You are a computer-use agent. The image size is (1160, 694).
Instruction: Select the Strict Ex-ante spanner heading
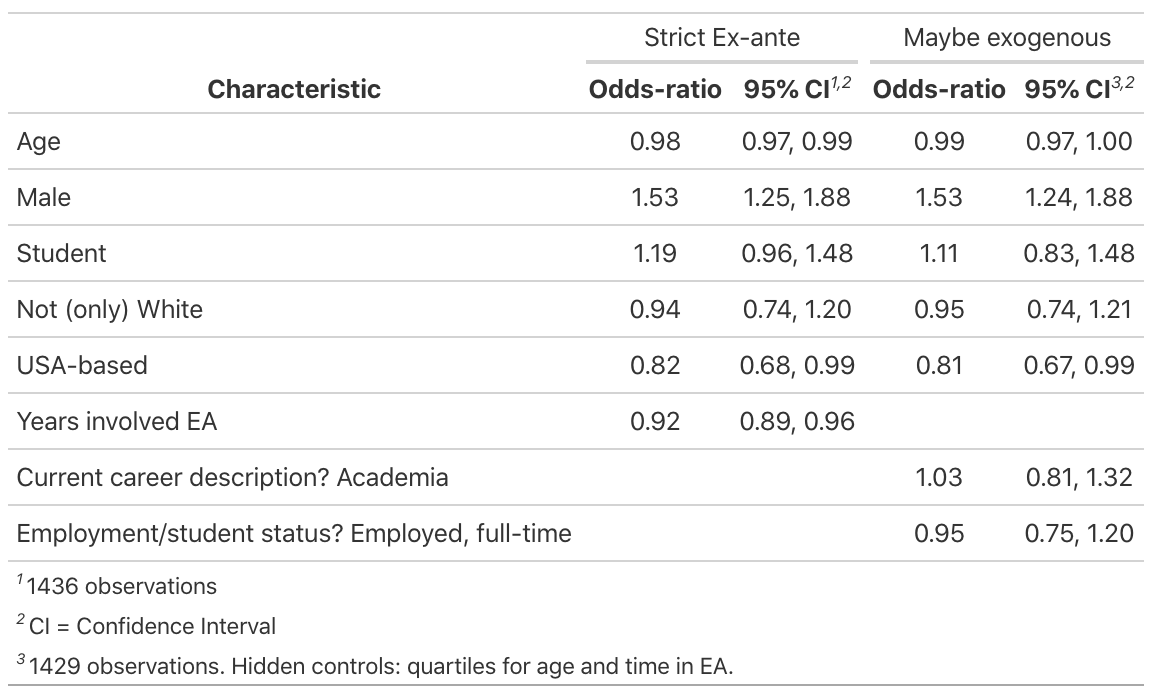[721, 38]
